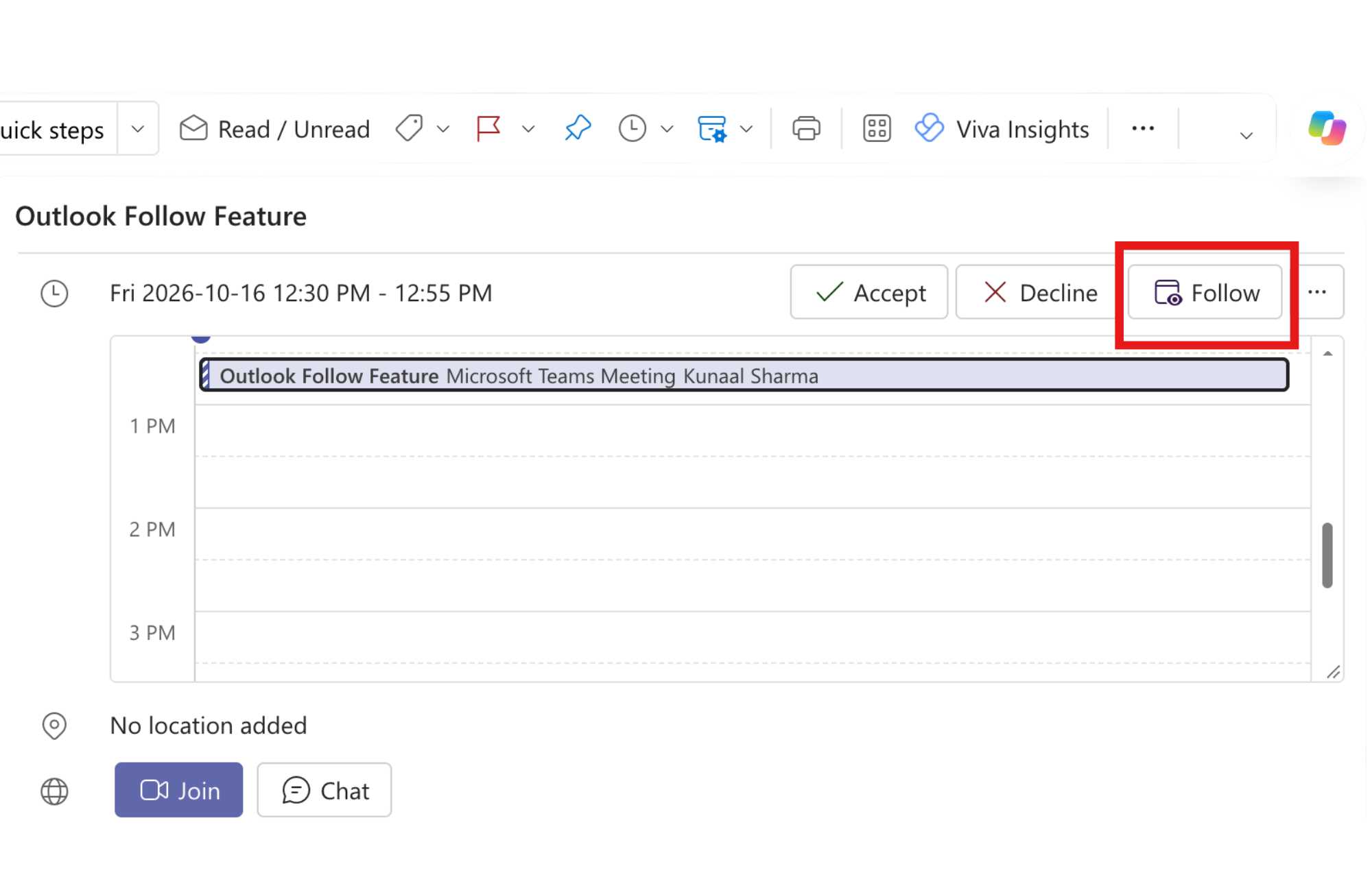
Task: Click the Quick steps button
Action: 58,129
